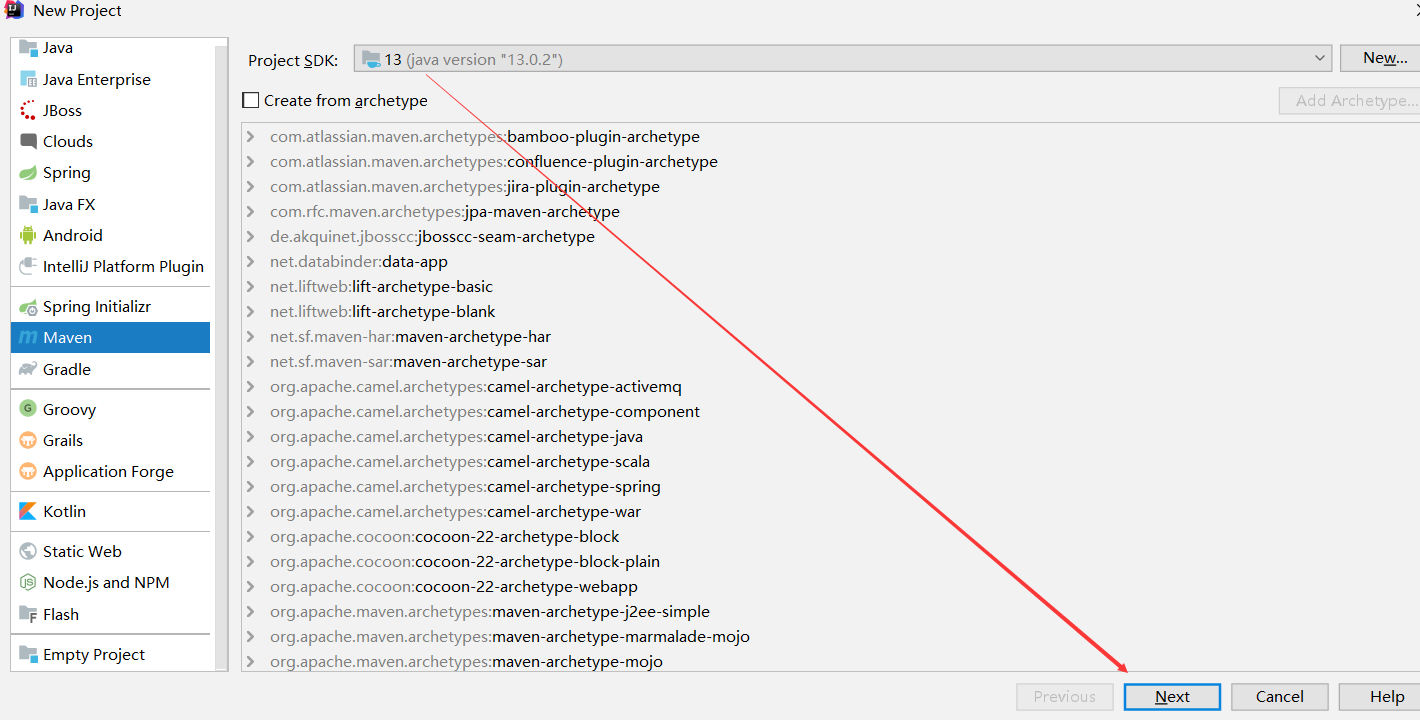Click the disabled Previous button

pos(1065,697)
